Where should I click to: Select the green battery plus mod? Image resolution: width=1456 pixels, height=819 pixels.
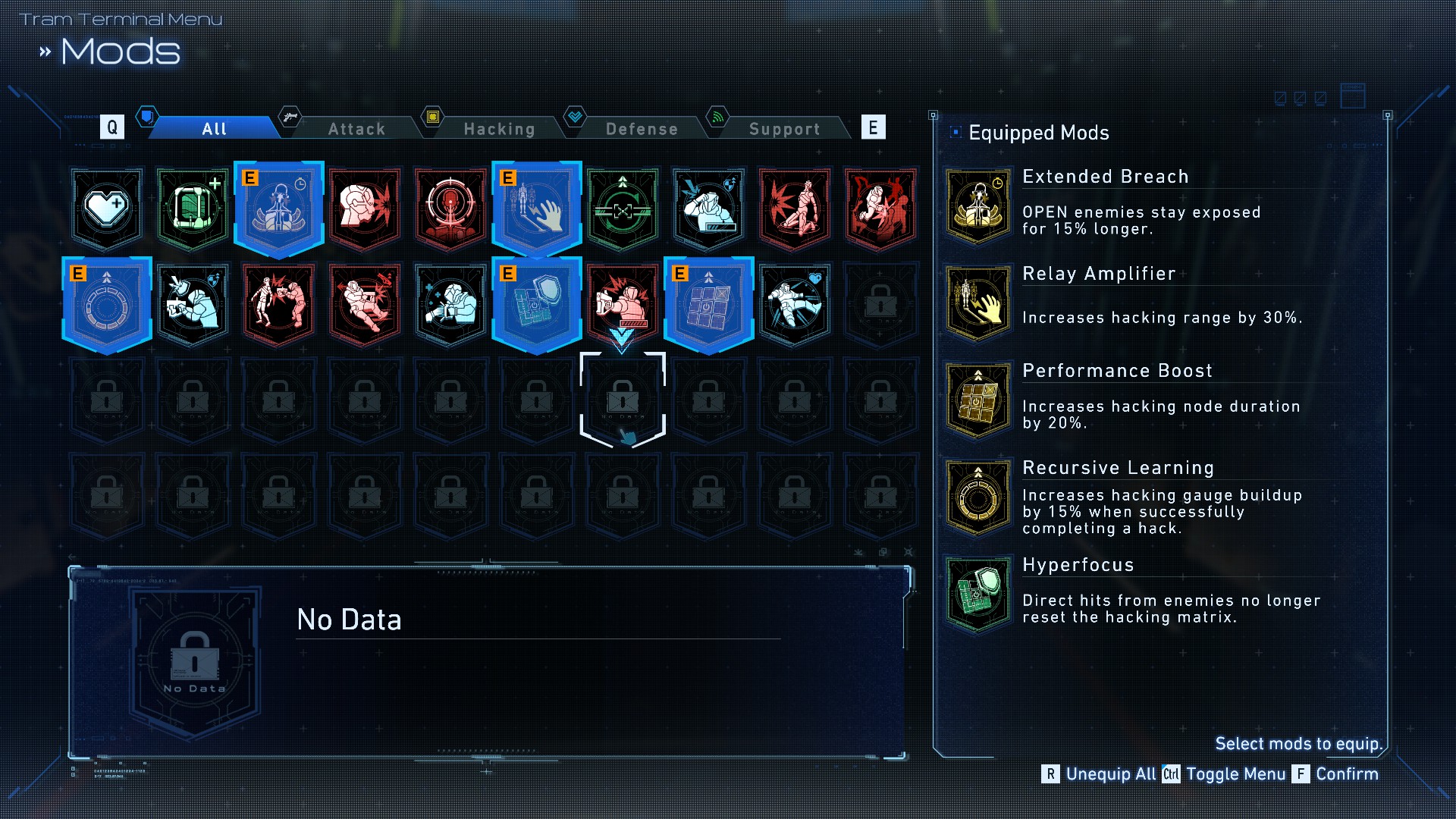pos(193,209)
